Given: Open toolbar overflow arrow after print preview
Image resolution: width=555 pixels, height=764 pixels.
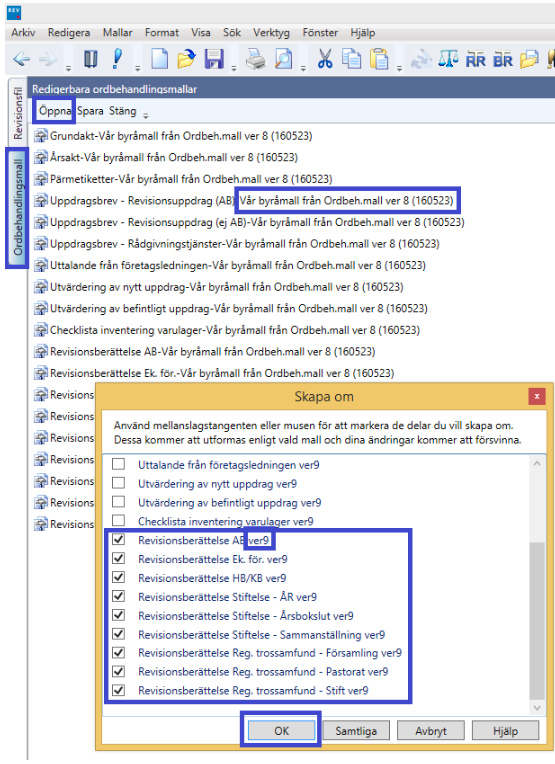Looking at the screenshot, I should click(x=303, y=68).
